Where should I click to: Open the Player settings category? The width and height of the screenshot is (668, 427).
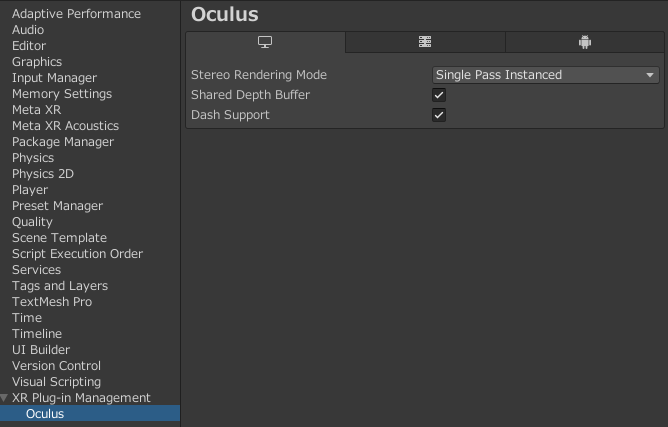click(30, 190)
